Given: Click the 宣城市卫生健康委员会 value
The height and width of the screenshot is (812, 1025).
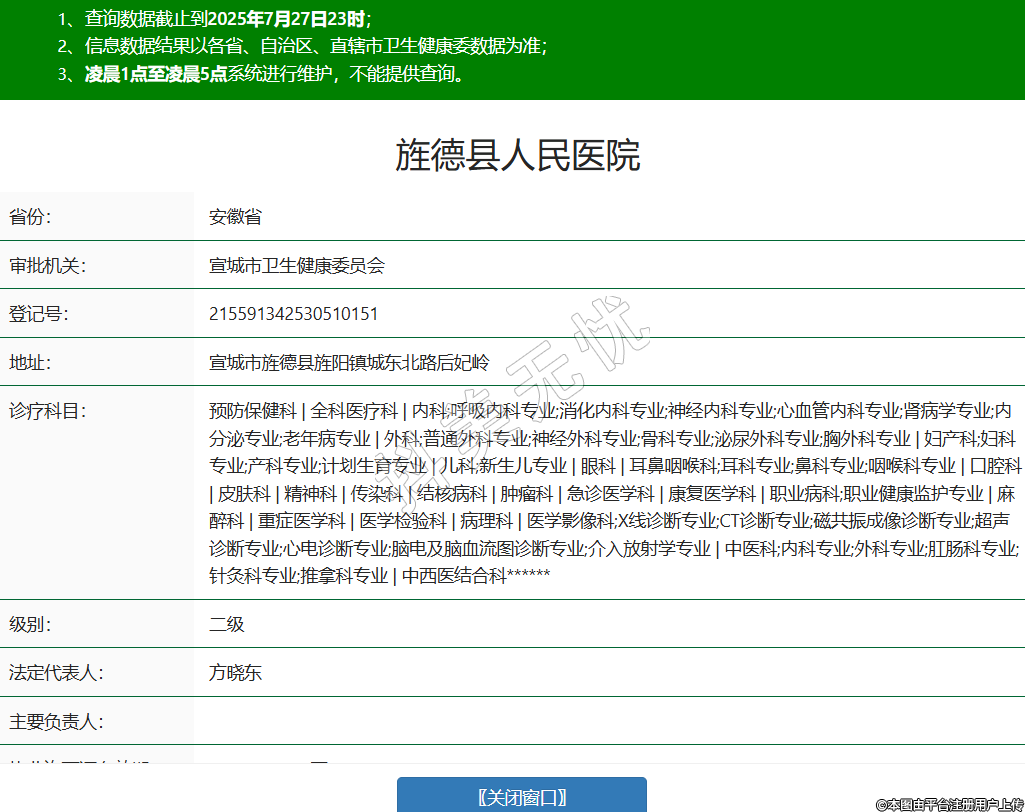Looking at the screenshot, I should (x=296, y=265).
